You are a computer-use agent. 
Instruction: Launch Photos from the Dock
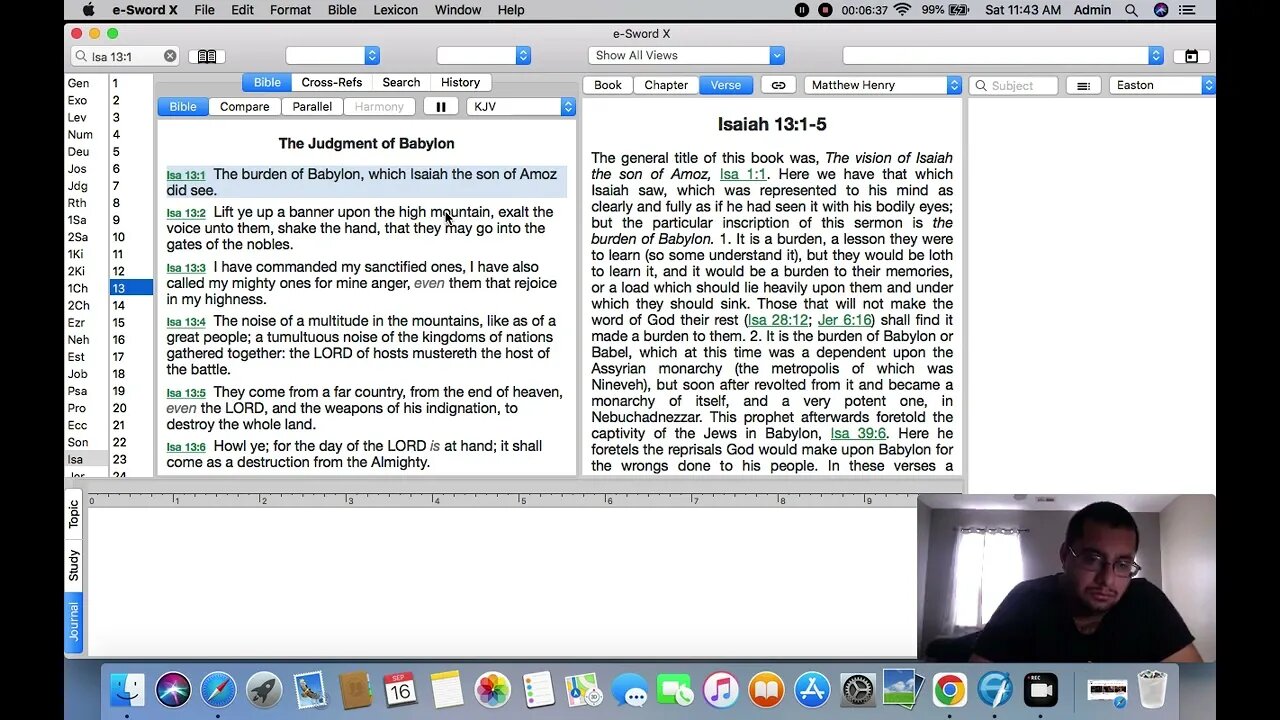492,690
